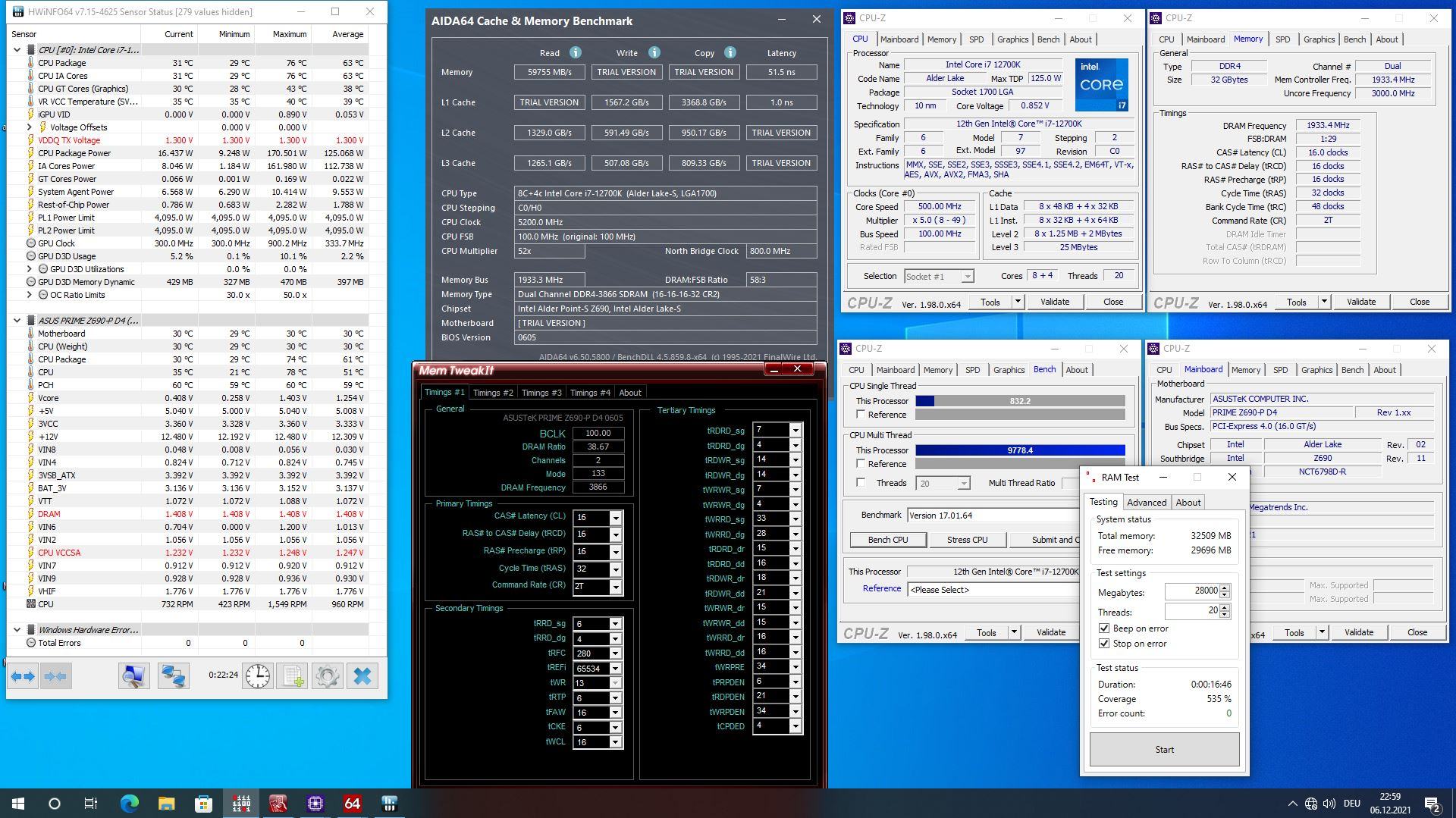This screenshot has height=818, width=1456.
Task: Open Command Rate (CR) dropdown in MemTweakIt
Action: 616,587
